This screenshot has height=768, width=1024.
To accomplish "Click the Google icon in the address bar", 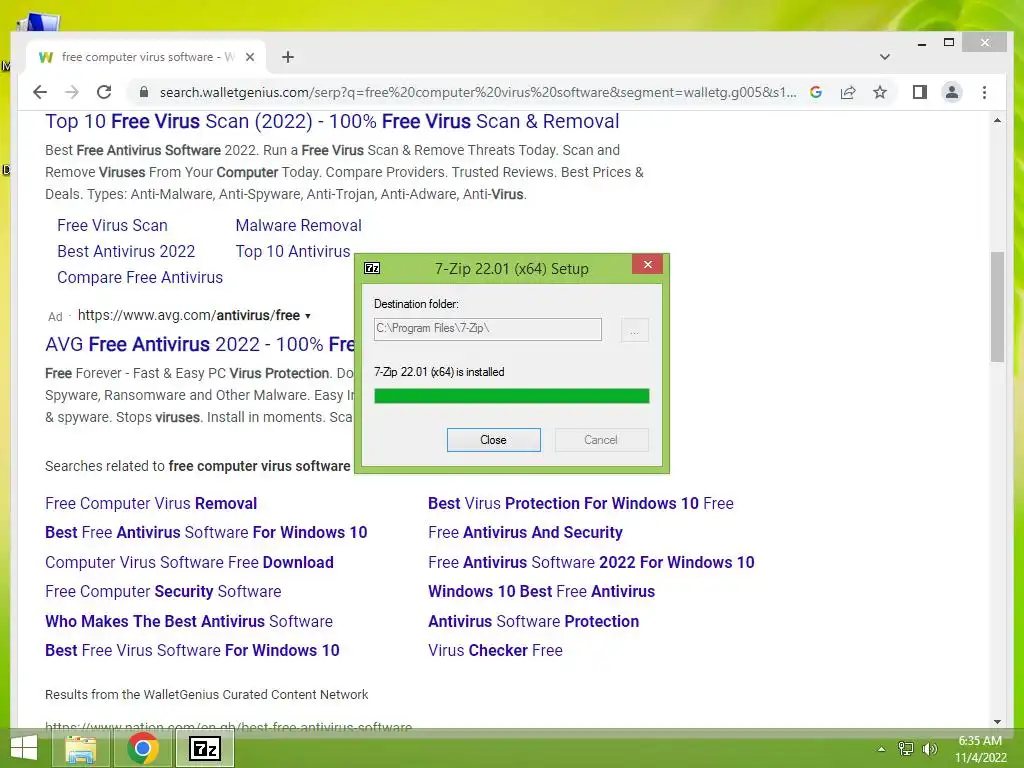I will coord(816,92).
